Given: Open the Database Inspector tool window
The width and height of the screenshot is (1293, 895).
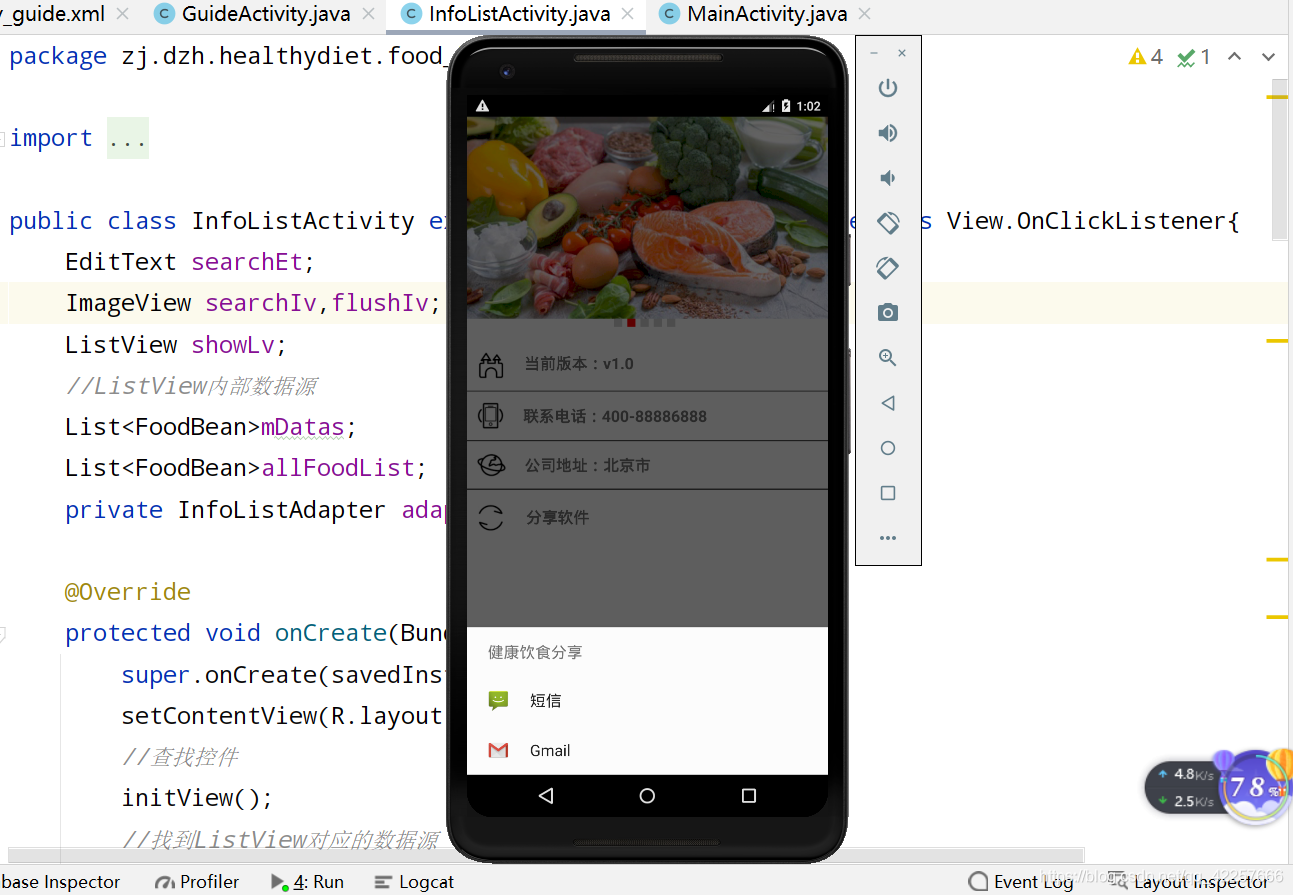Looking at the screenshot, I should pos(60,882).
